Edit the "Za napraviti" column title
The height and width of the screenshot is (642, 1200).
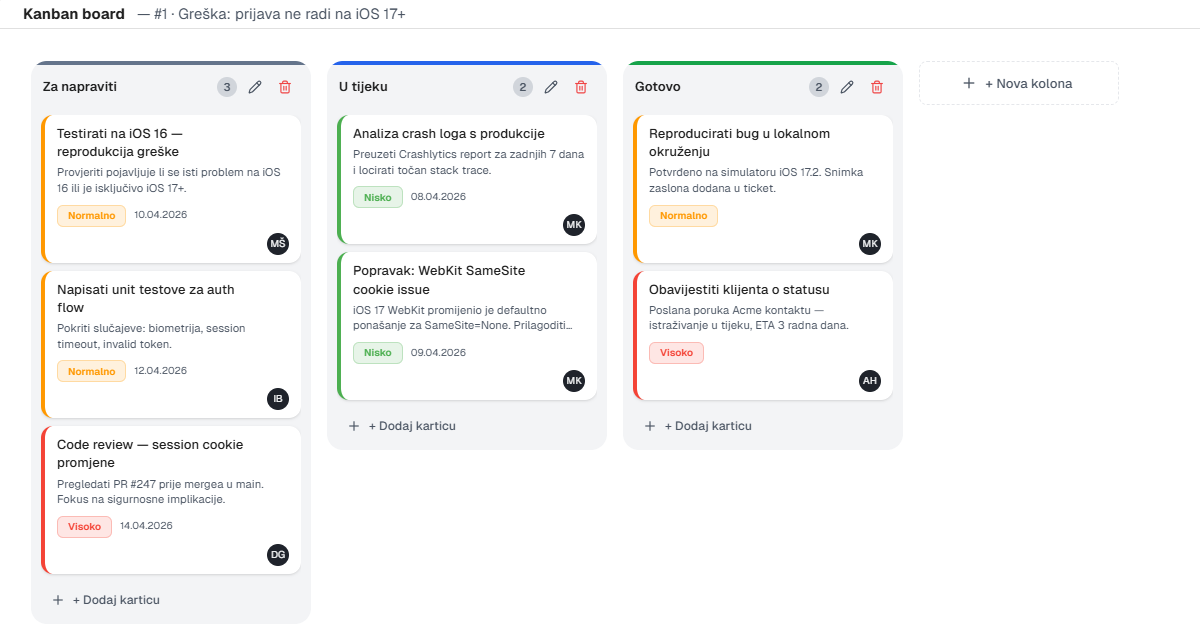pos(255,87)
